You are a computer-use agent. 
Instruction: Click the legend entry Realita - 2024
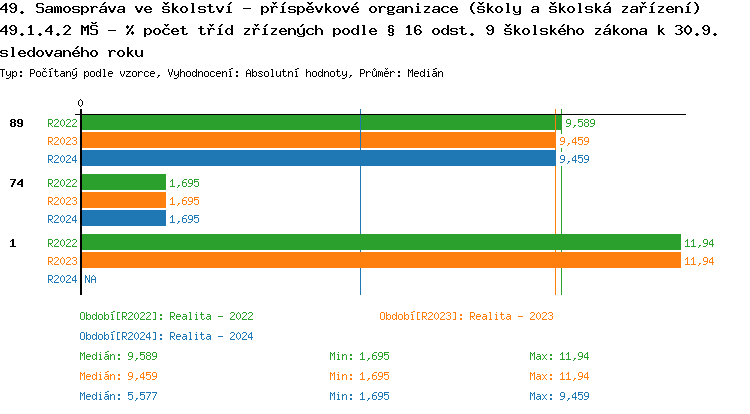pos(166,336)
